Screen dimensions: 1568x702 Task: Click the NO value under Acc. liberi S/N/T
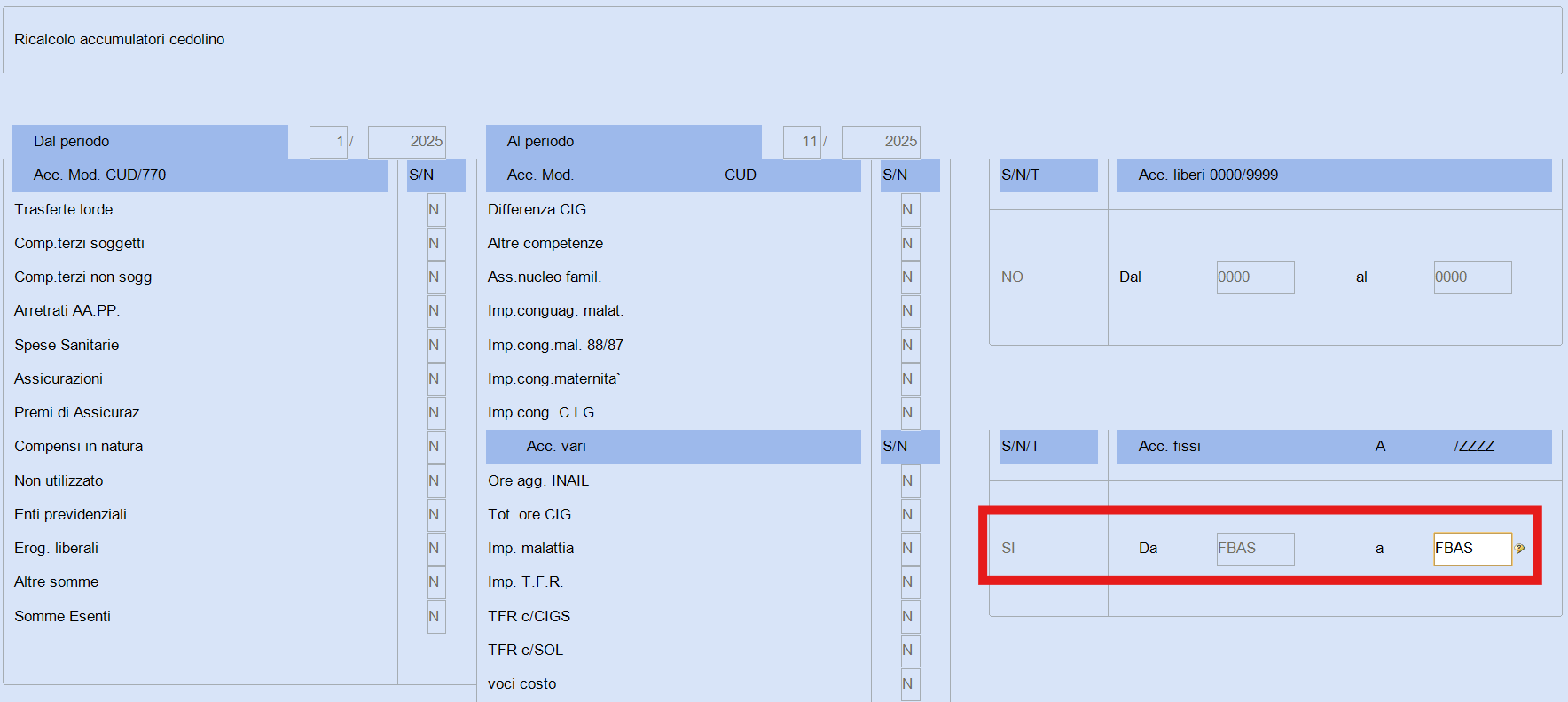[x=1012, y=277]
